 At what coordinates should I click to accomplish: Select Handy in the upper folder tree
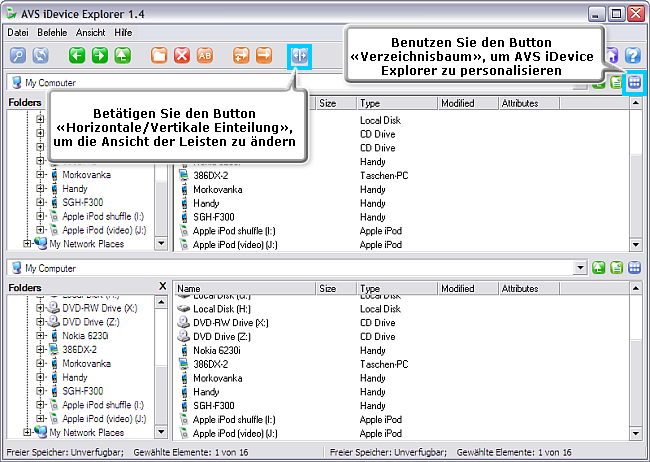point(75,189)
